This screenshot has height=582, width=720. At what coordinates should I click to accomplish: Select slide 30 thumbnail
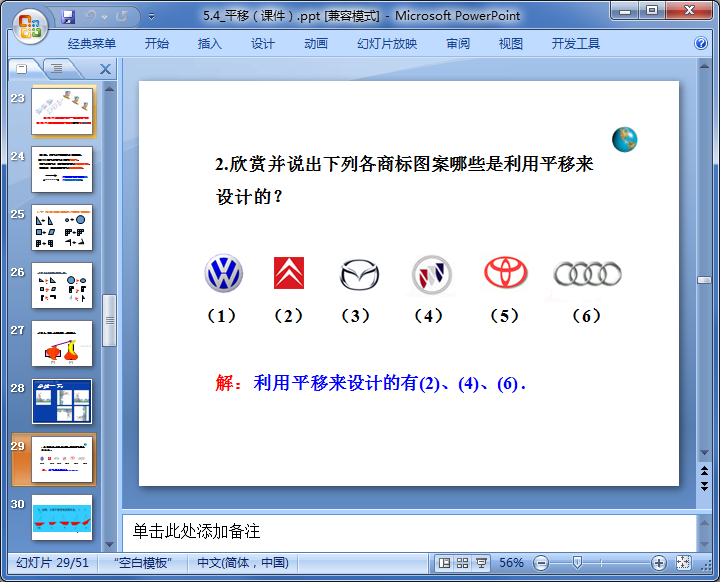(62, 517)
